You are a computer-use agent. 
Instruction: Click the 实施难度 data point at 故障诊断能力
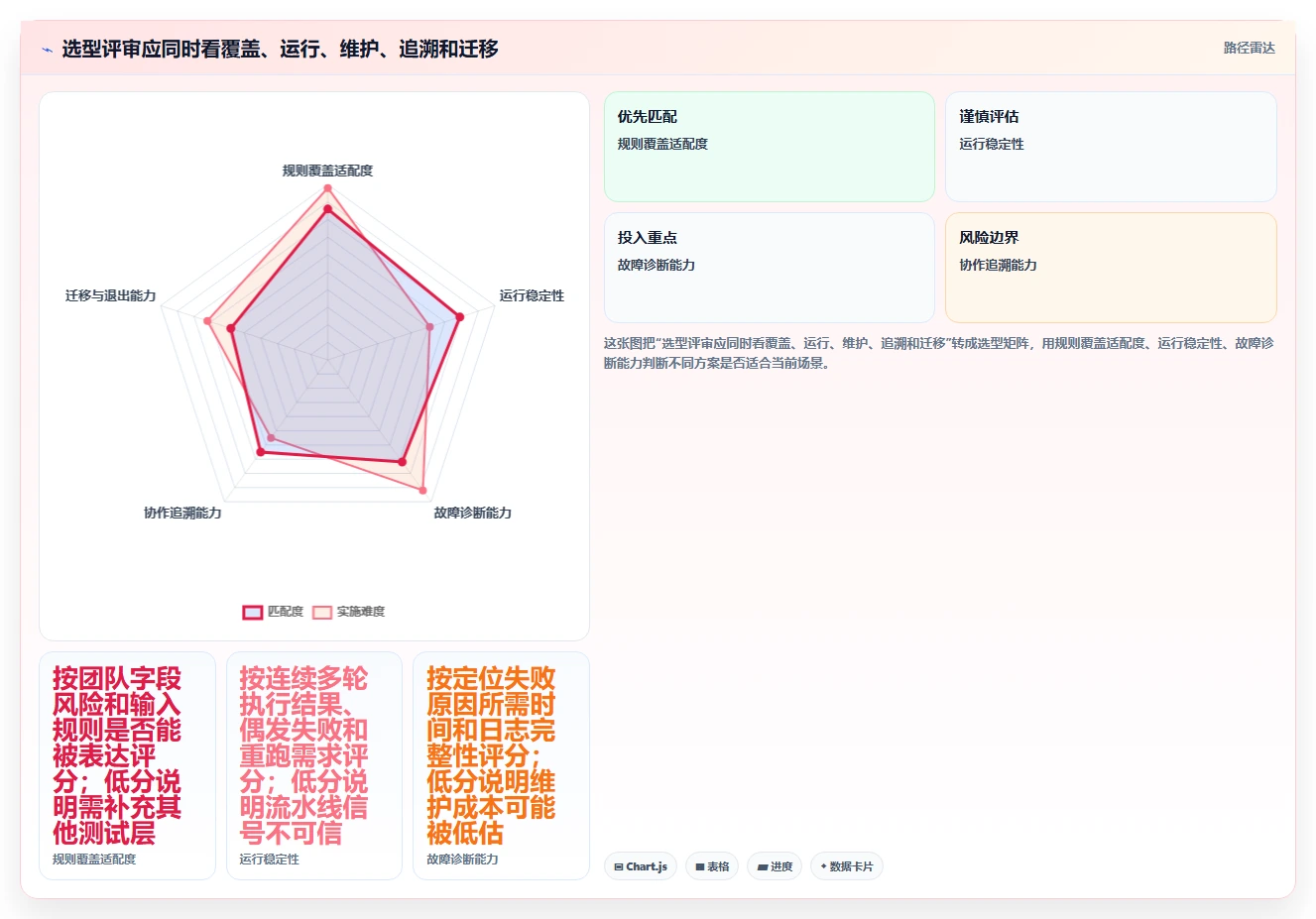422,490
